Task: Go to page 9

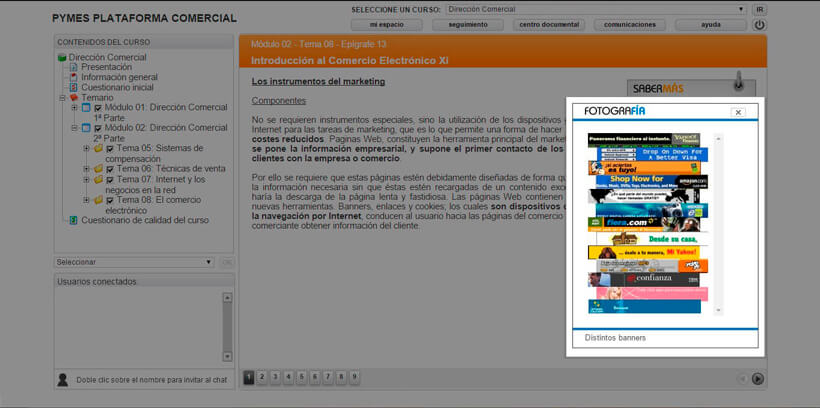Action: tap(354, 378)
